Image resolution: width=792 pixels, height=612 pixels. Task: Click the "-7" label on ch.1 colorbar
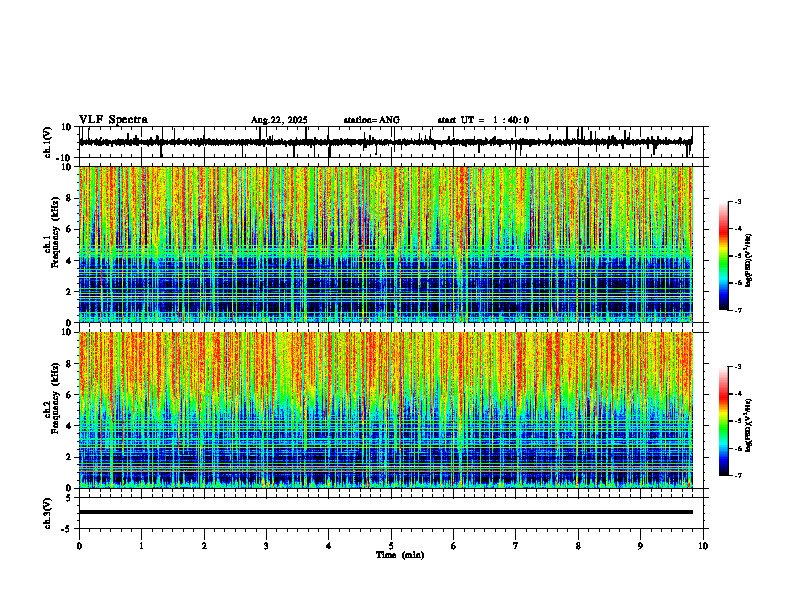click(x=737, y=310)
